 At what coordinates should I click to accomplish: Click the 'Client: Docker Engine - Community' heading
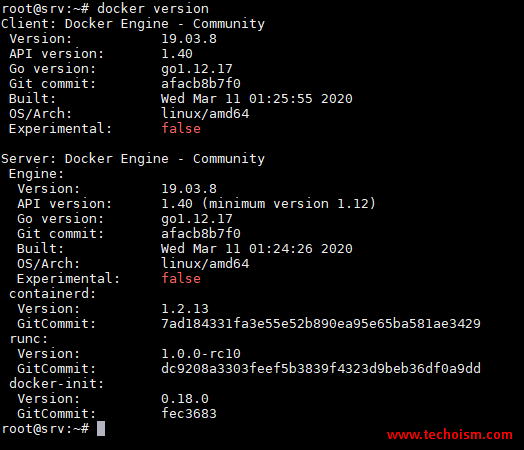(133, 24)
